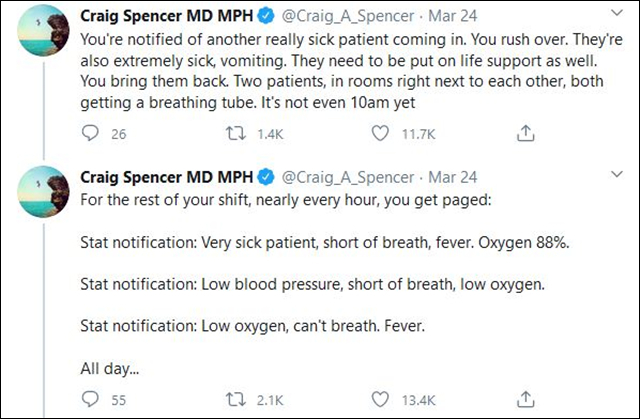Like the first tweet with 11.7K likes
Viewport: 640px width, 419px height.
380,134
